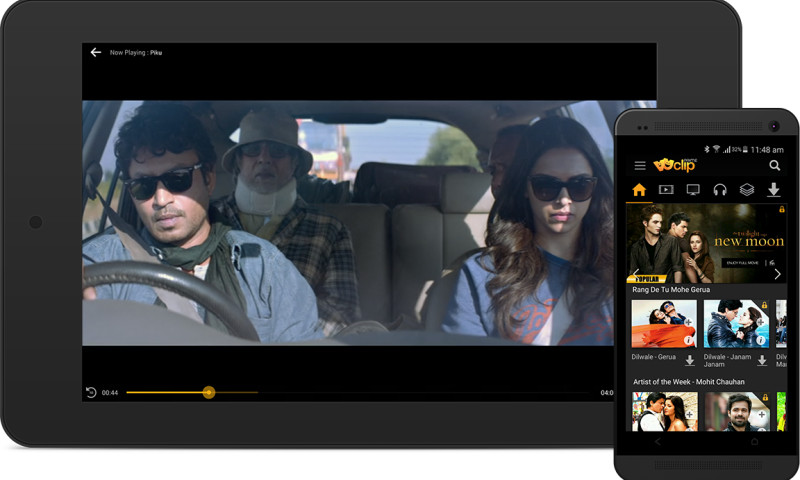Screen dimensions: 800x480
Task: Click info icon on Dilwale - Janam Janam thumbnail
Action: pos(761,340)
